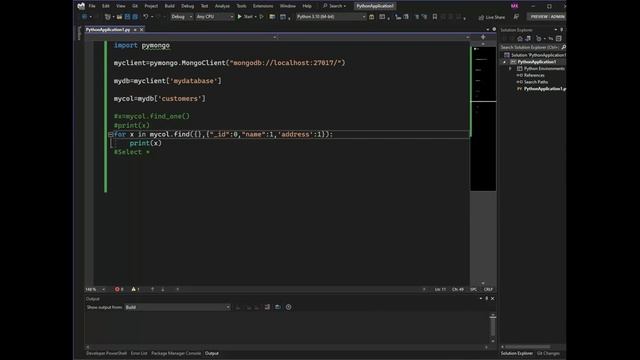
Task: Open the Build menu
Action: (x=169, y=6)
